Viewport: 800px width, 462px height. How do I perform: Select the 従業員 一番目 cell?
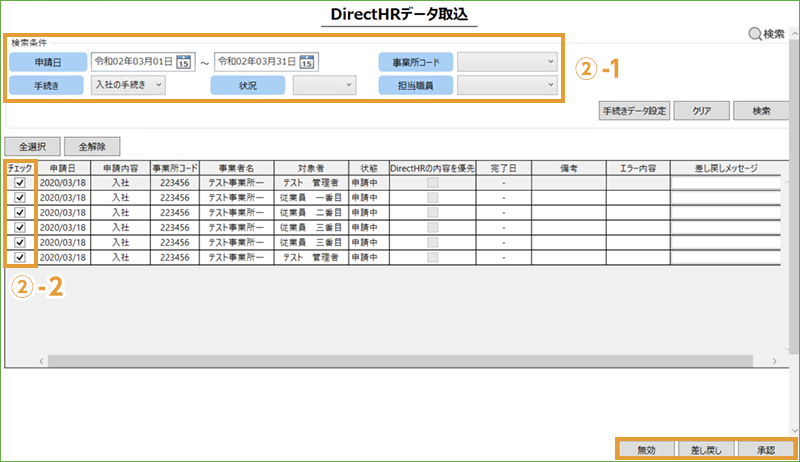point(311,197)
